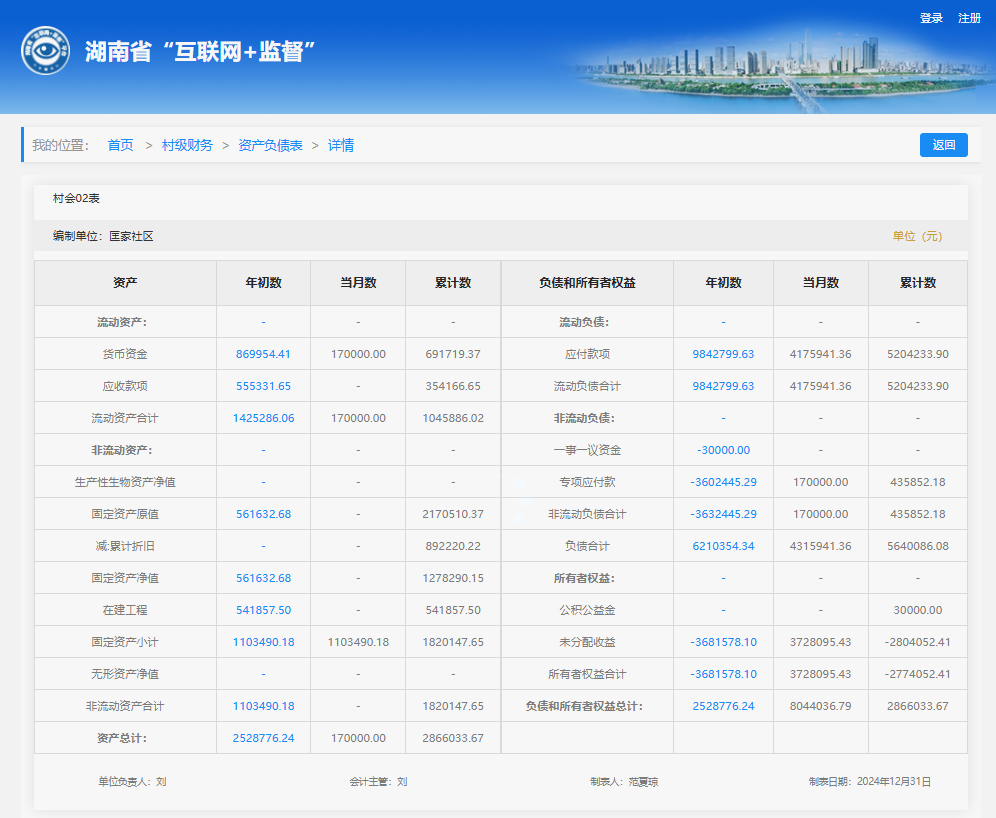Click the eye logo of the supervision site
Viewport: 996px width, 818px height.
(45, 50)
